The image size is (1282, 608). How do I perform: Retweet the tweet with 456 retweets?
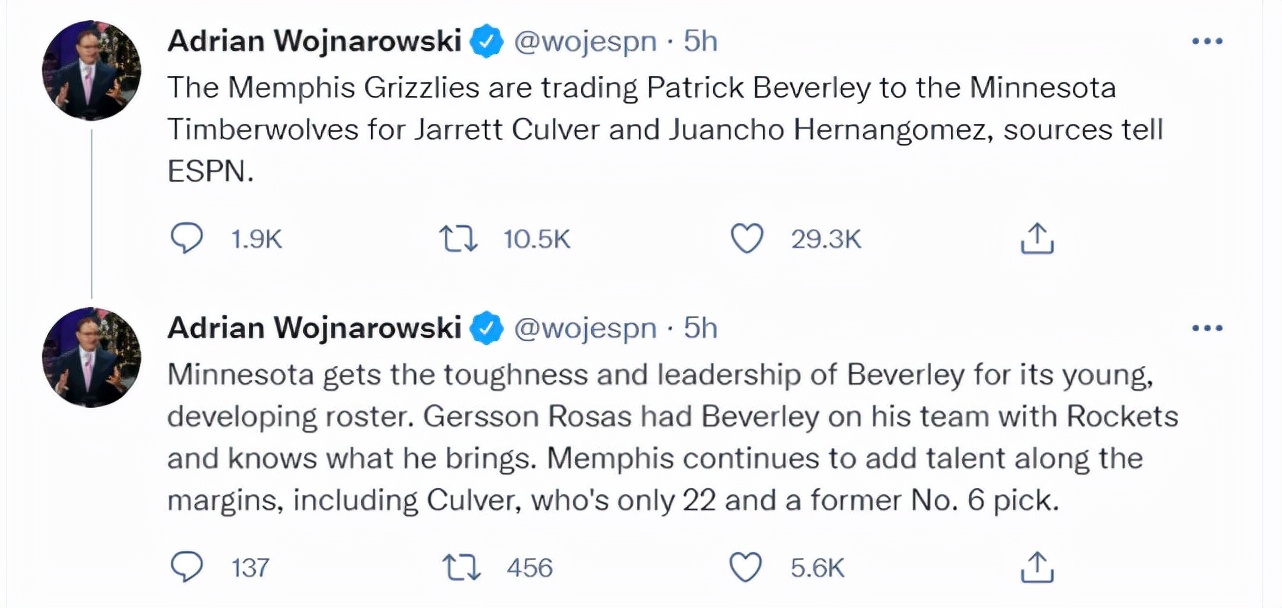point(459,567)
